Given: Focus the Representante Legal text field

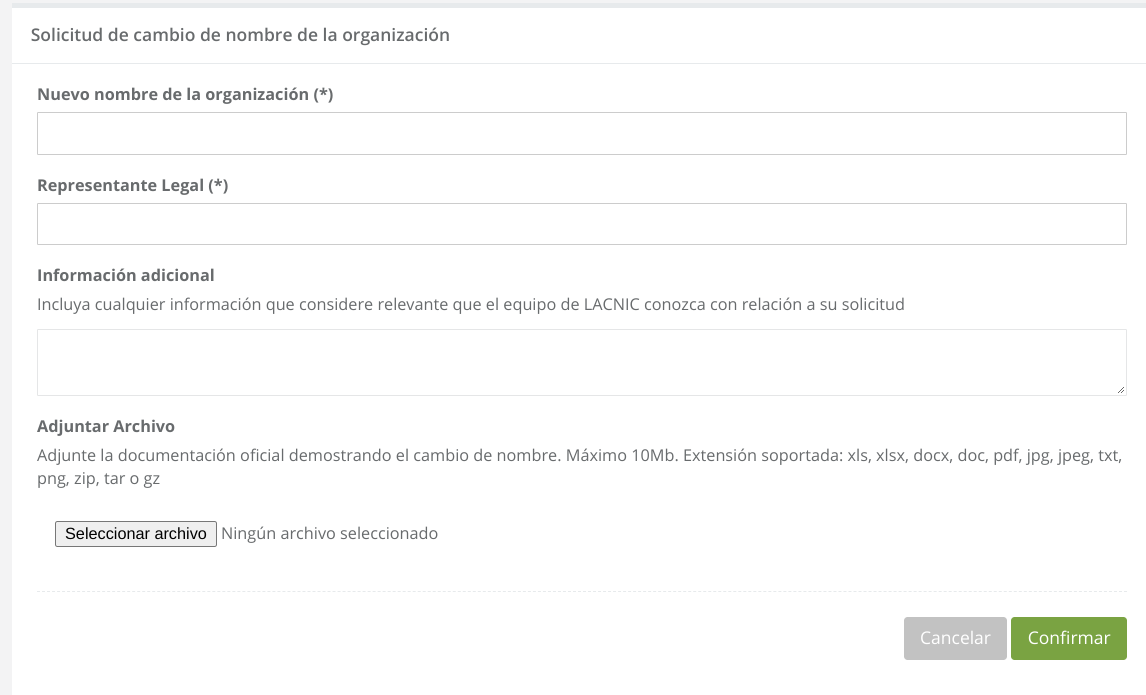Looking at the screenshot, I should coord(581,224).
